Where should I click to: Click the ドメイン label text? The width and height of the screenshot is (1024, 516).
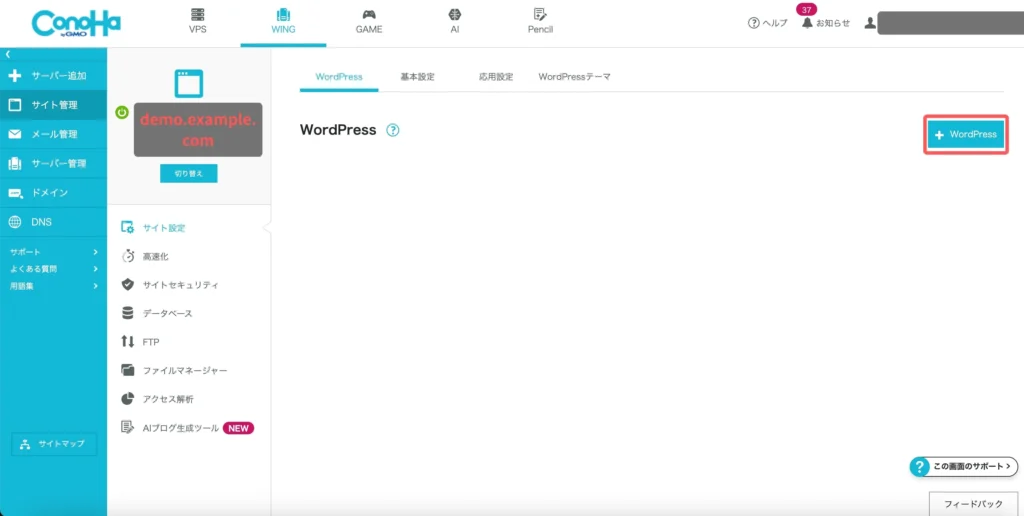pyautogui.click(x=50, y=193)
